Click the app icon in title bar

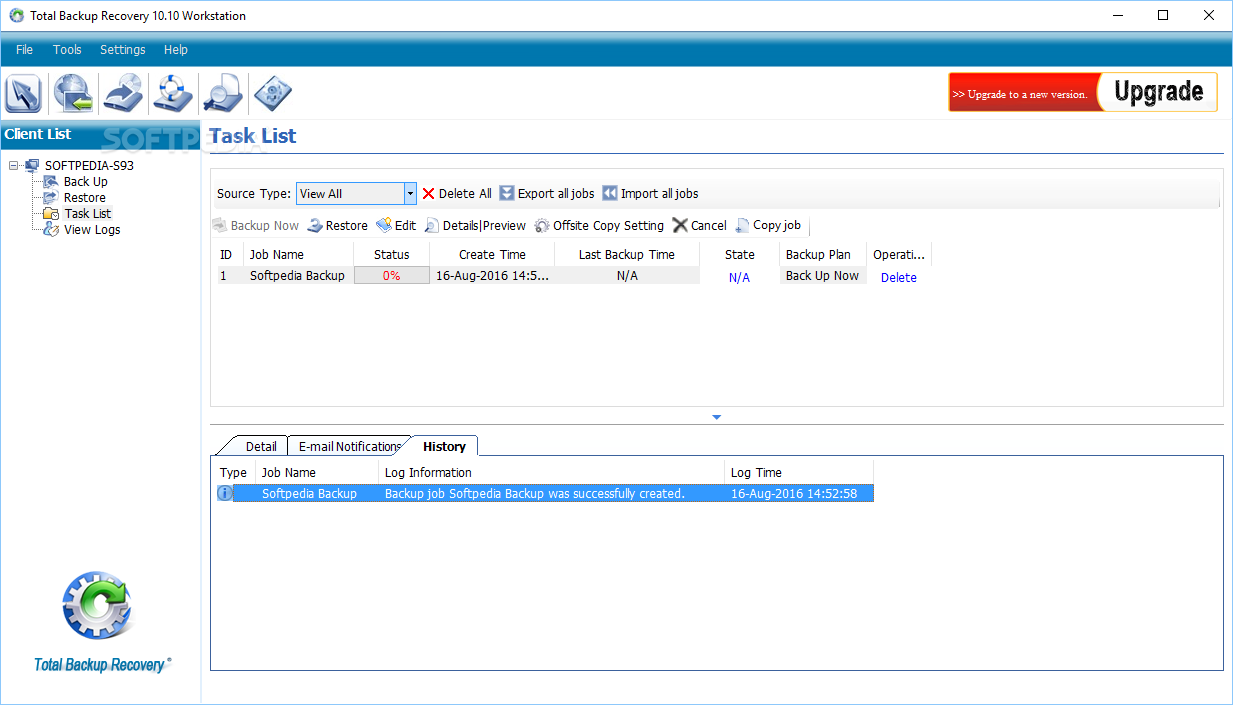pyautogui.click(x=16, y=16)
